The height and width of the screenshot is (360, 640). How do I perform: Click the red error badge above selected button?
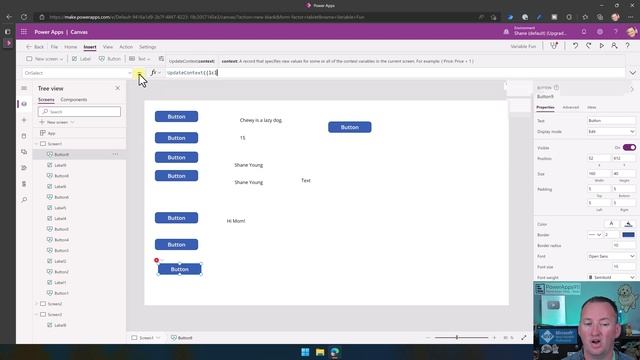(x=156, y=260)
